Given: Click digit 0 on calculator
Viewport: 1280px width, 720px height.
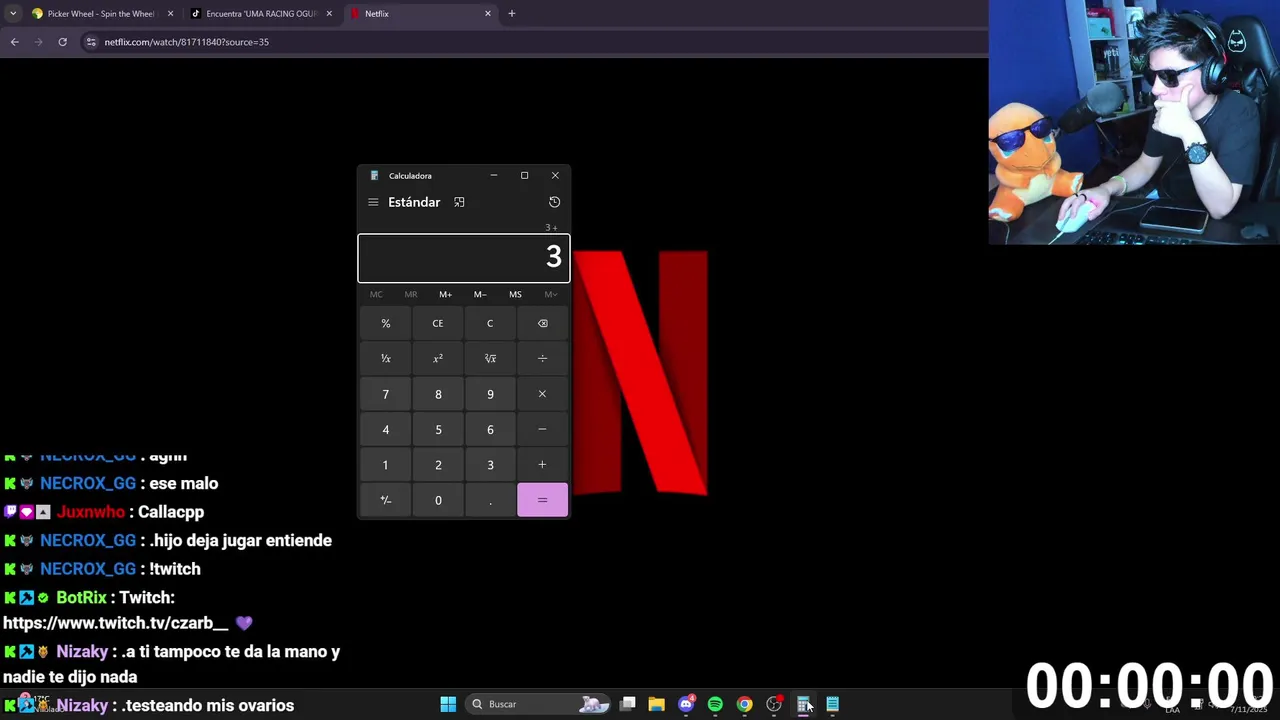Looking at the screenshot, I should click(x=437, y=500).
